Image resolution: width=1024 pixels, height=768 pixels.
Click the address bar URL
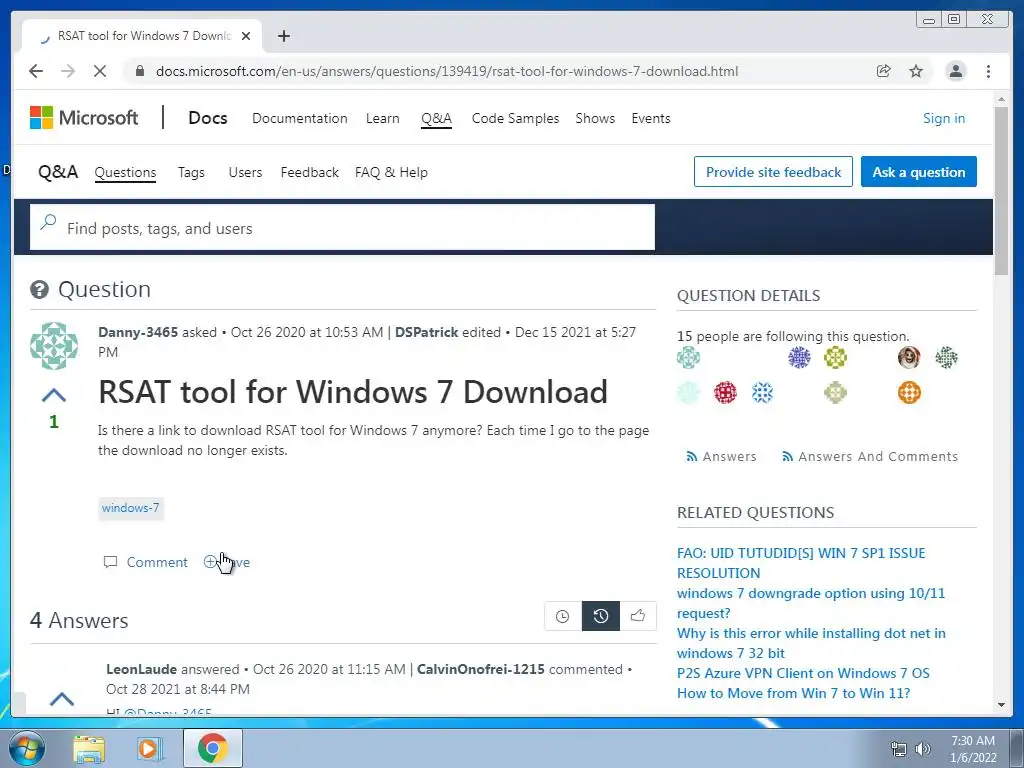pos(447,71)
